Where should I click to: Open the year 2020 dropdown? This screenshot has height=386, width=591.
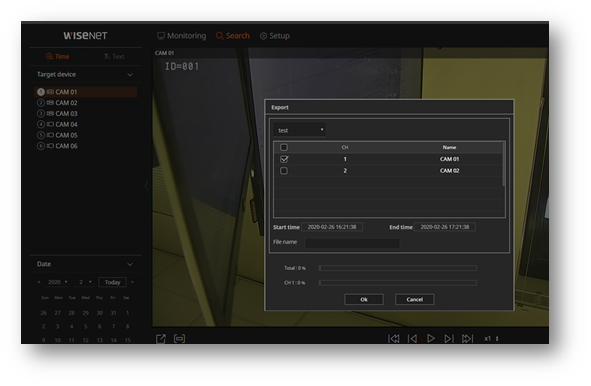[58, 282]
